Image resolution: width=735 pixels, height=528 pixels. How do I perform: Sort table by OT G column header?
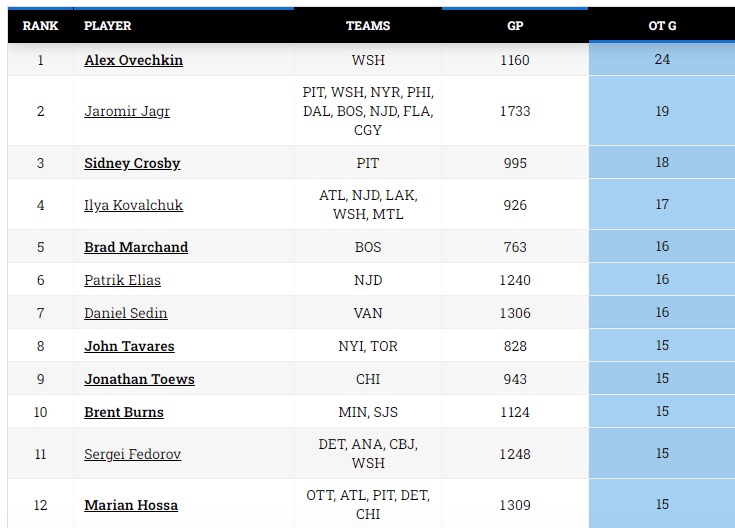662,26
